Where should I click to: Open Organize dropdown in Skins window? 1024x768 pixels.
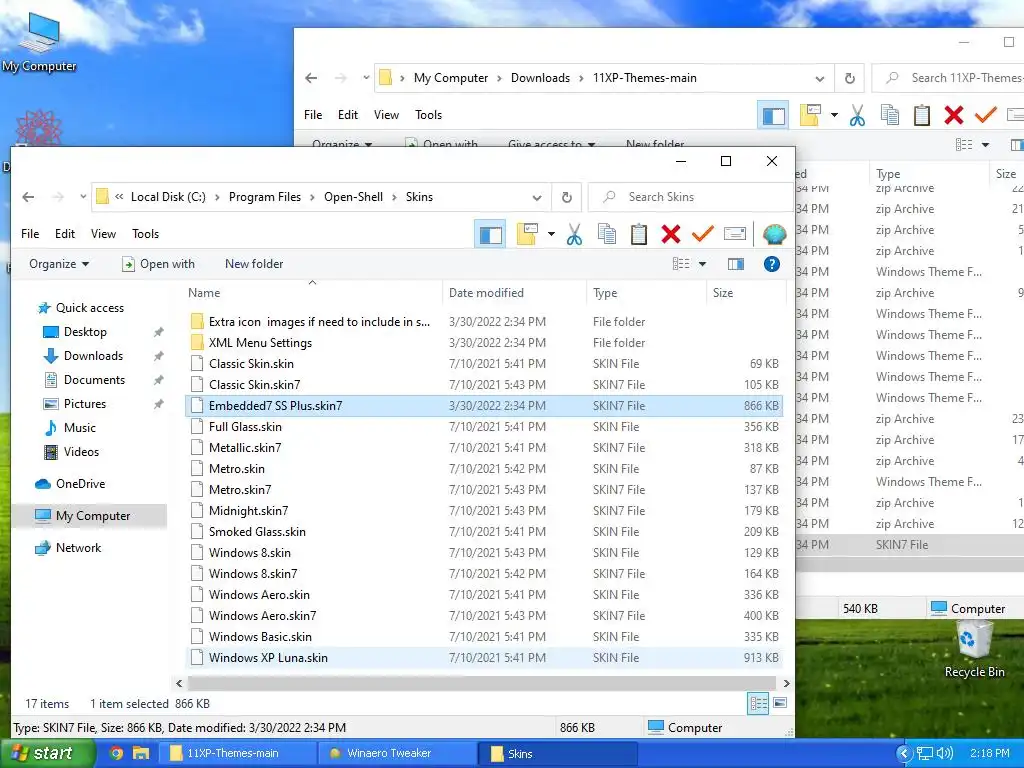(59, 264)
